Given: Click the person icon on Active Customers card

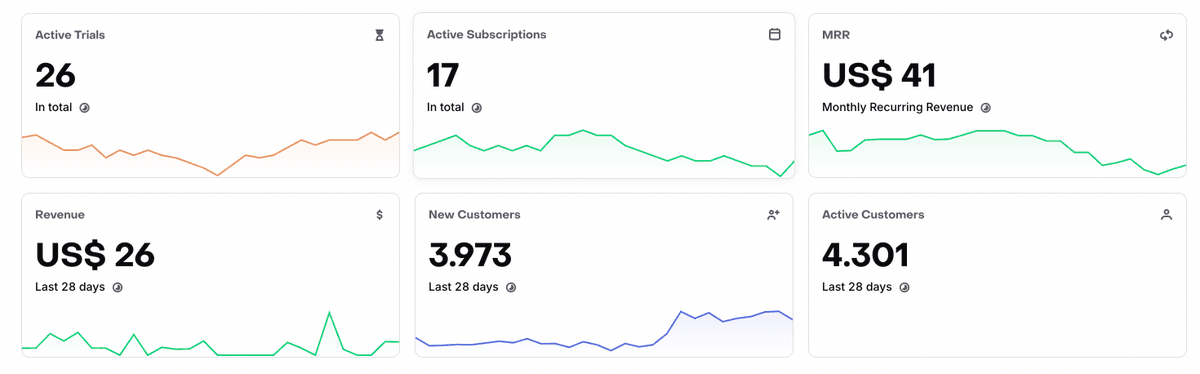Looking at the screenshot, I should [1166, 214].
